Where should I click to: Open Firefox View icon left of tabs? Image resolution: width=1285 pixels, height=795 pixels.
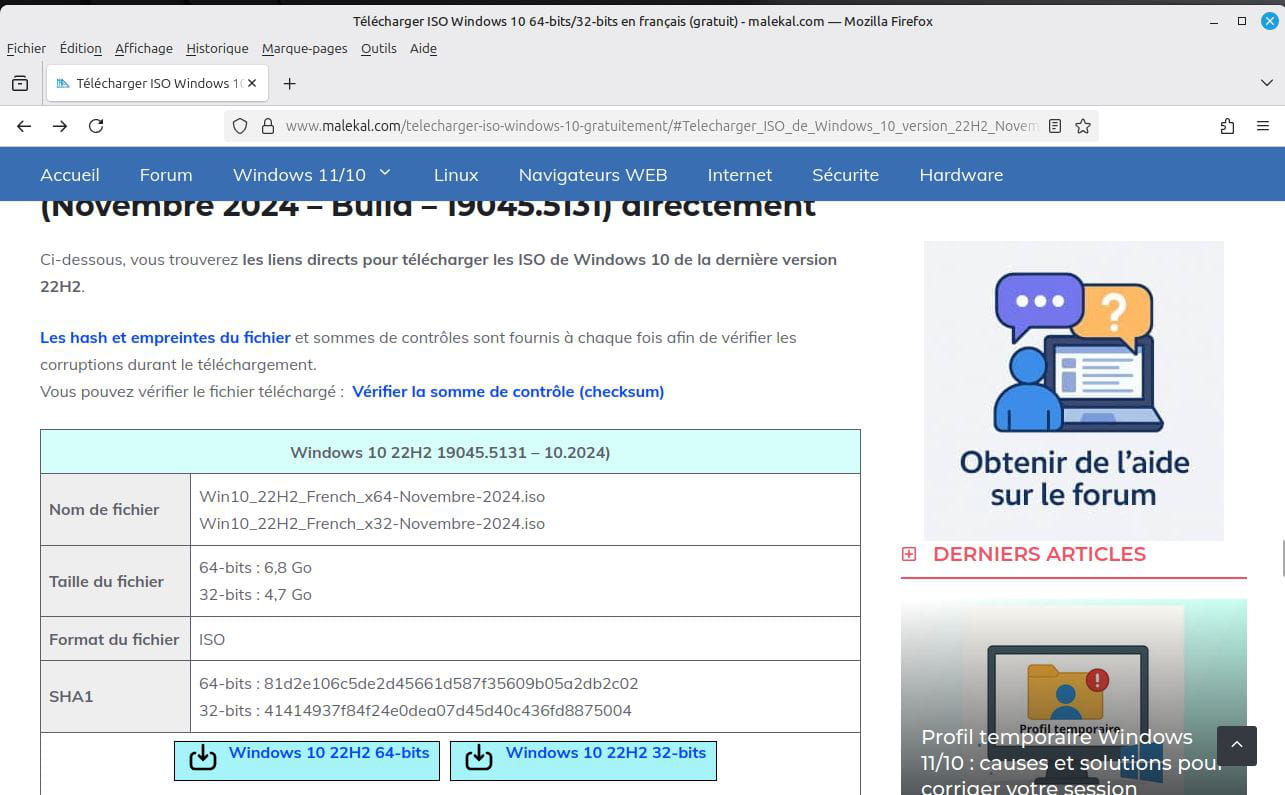20,83
